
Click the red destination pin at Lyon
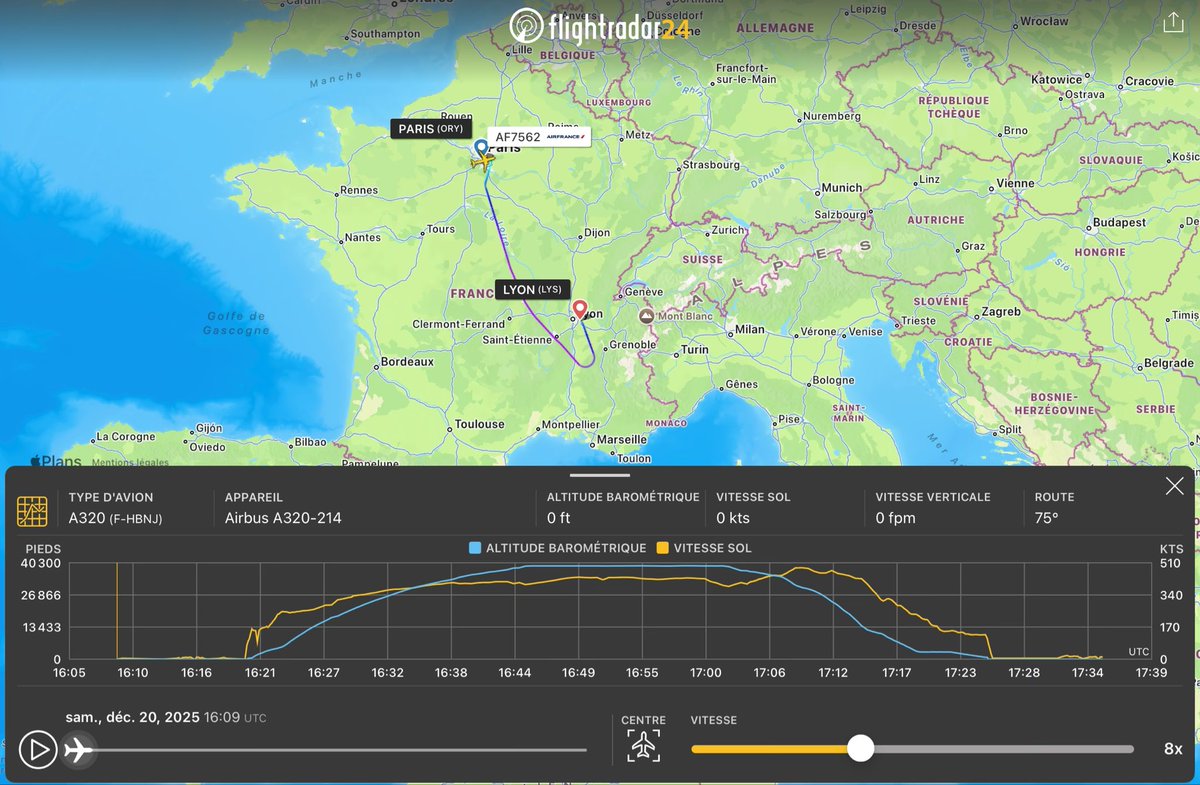coord(580,310)
